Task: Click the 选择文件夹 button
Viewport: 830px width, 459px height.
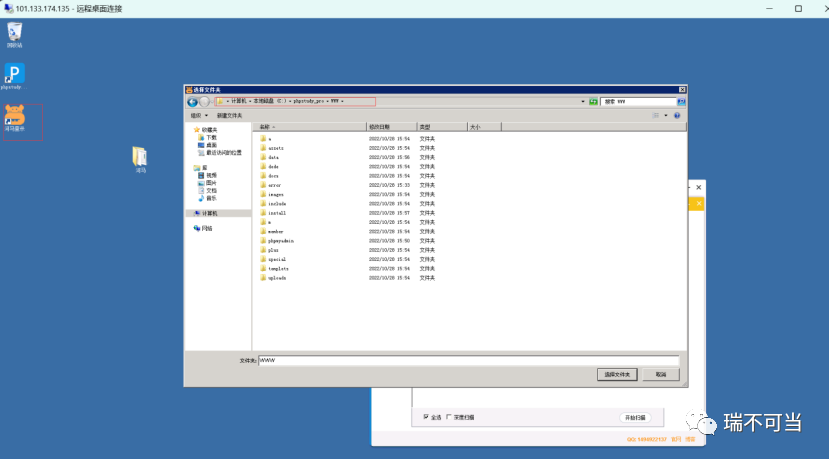Action: [x=617, y=374]
